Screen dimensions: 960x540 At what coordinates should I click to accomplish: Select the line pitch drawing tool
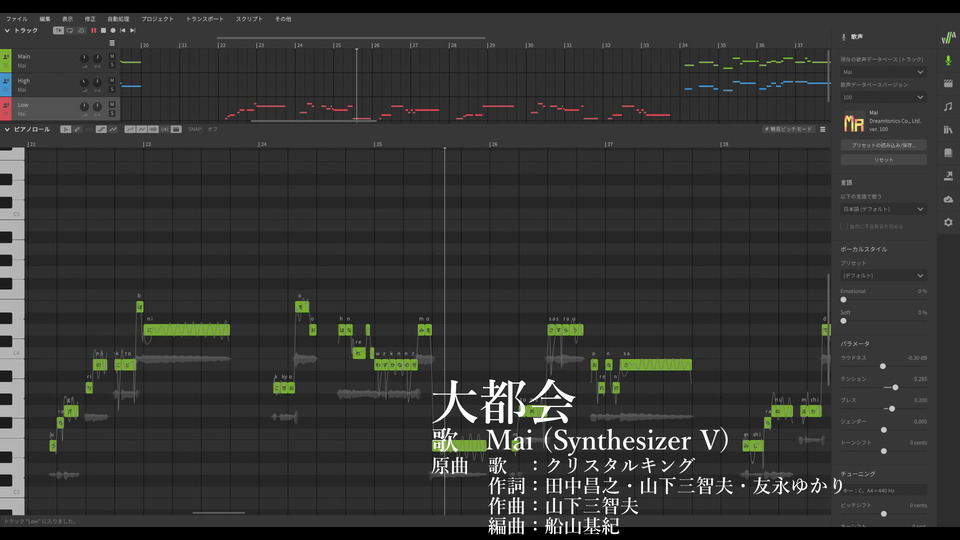(101, 129)
